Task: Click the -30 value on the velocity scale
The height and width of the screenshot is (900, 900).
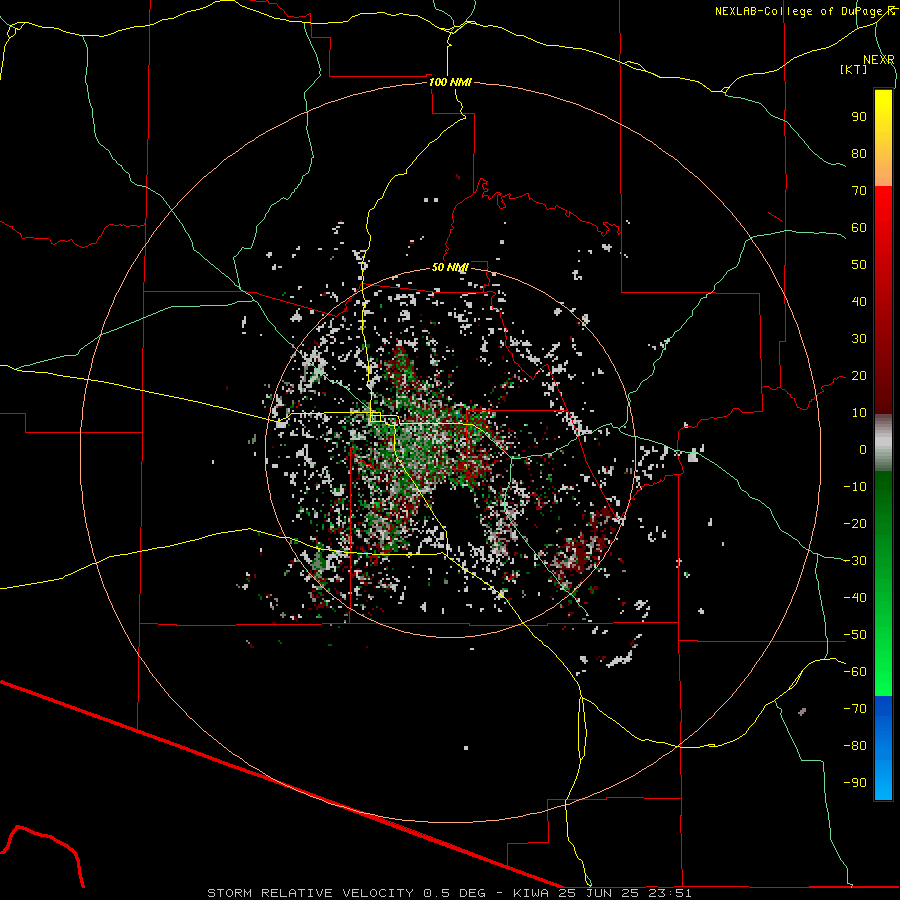Action: (x=855, y=561)
